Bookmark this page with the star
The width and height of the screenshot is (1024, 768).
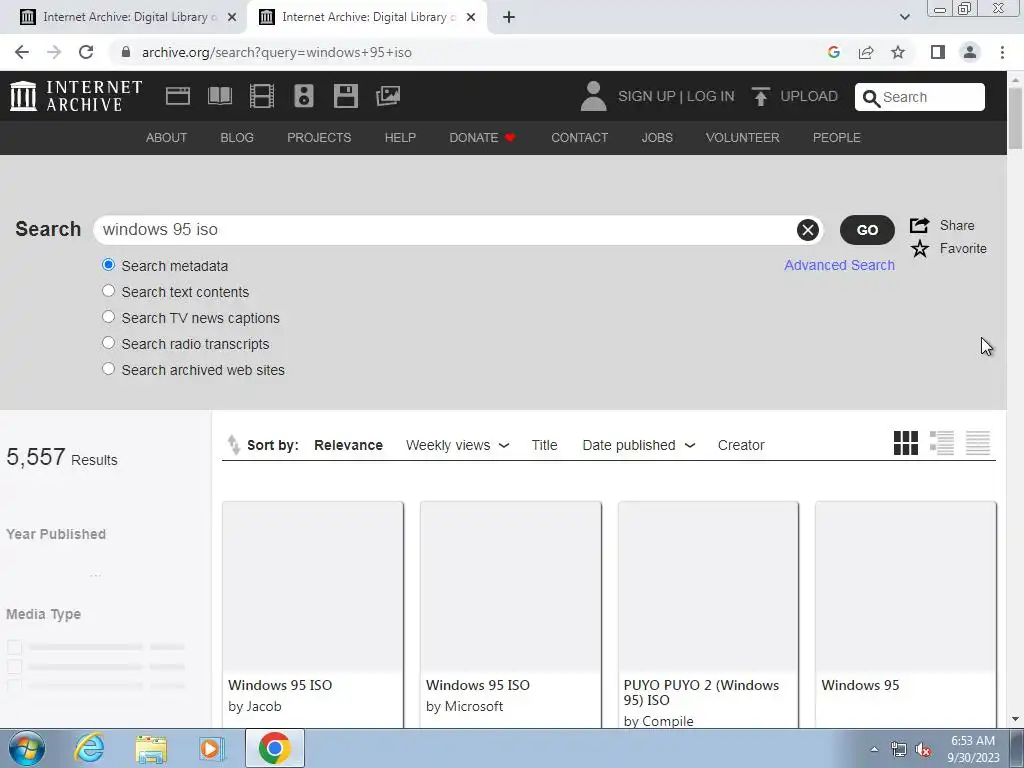[x=898, y=52]
